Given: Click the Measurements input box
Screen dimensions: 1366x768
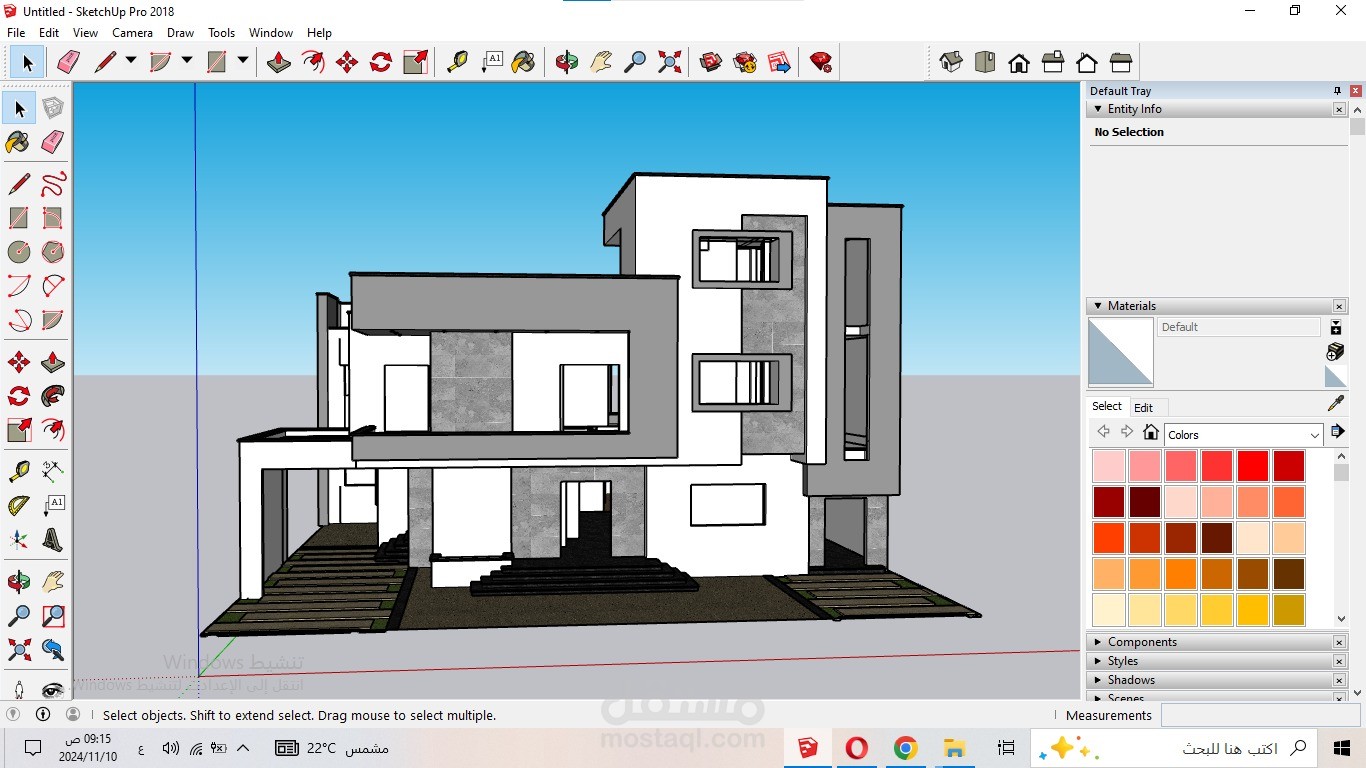Looking at the screenshot, I should tap(1260, 715).
